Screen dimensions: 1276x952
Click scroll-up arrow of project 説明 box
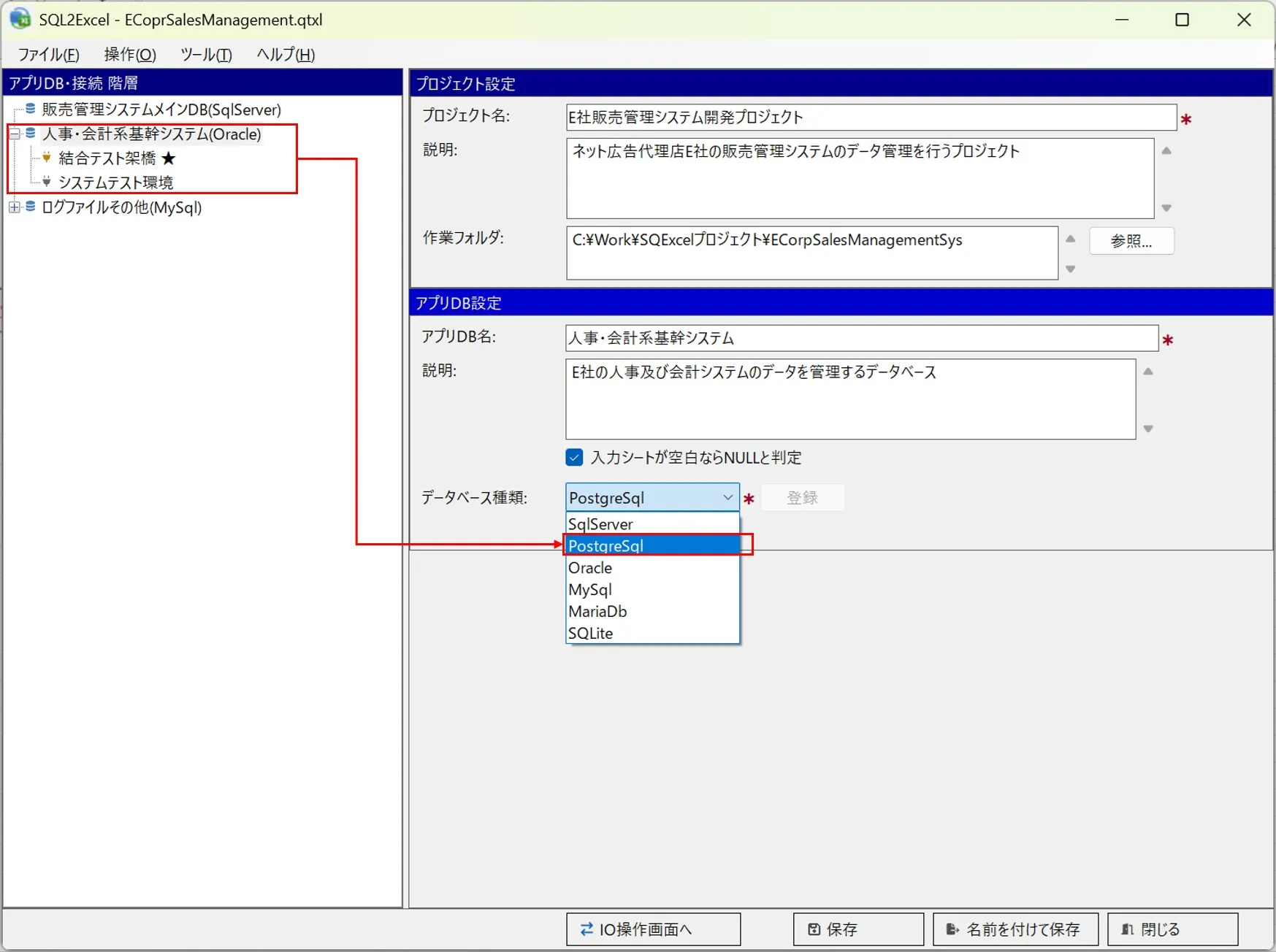1166,150
